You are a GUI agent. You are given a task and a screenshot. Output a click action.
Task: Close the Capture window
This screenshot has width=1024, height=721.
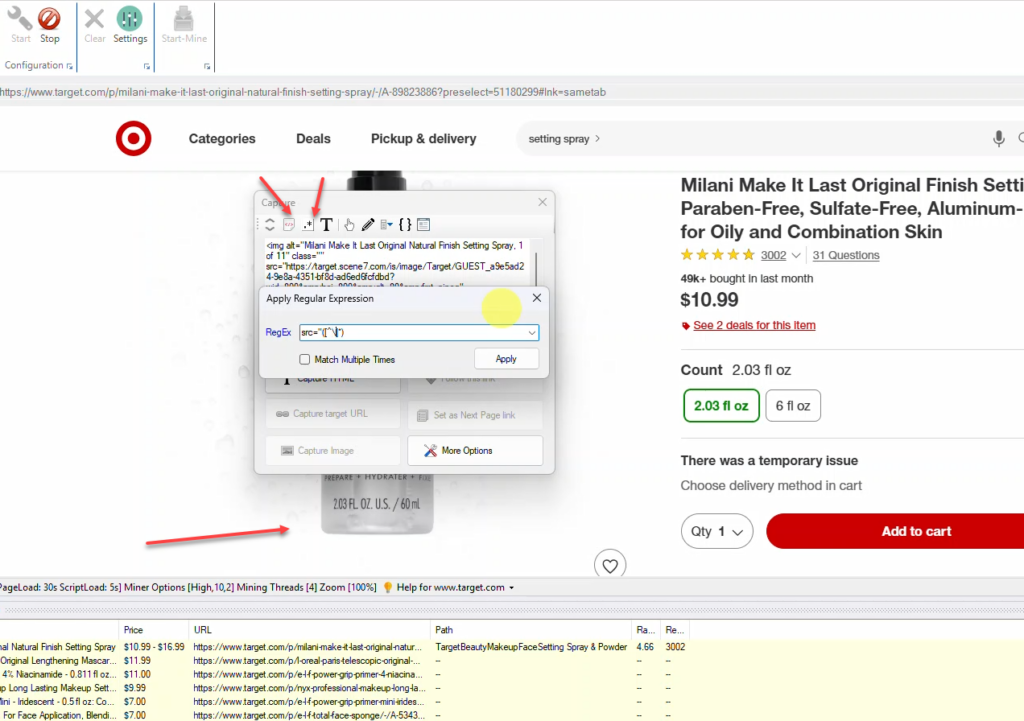coord(542,202)
